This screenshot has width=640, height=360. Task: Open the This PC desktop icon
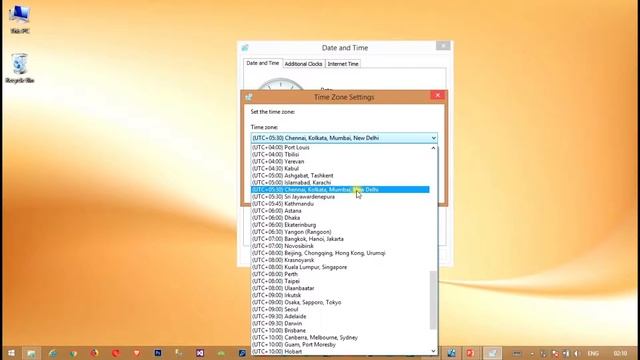pyautogui.click(x=20, y=19)
